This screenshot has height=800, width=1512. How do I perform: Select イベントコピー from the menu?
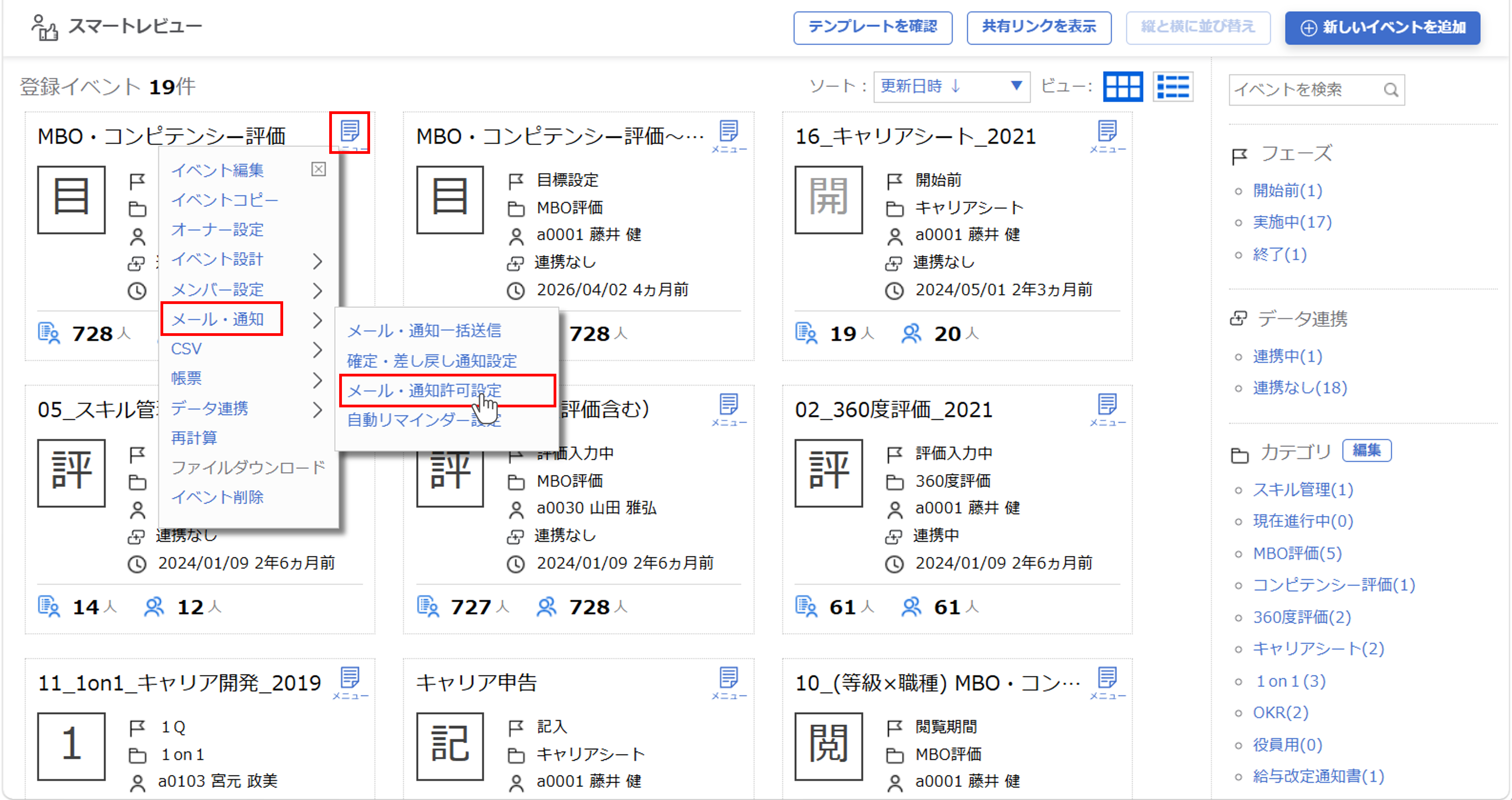pos(225,200)
